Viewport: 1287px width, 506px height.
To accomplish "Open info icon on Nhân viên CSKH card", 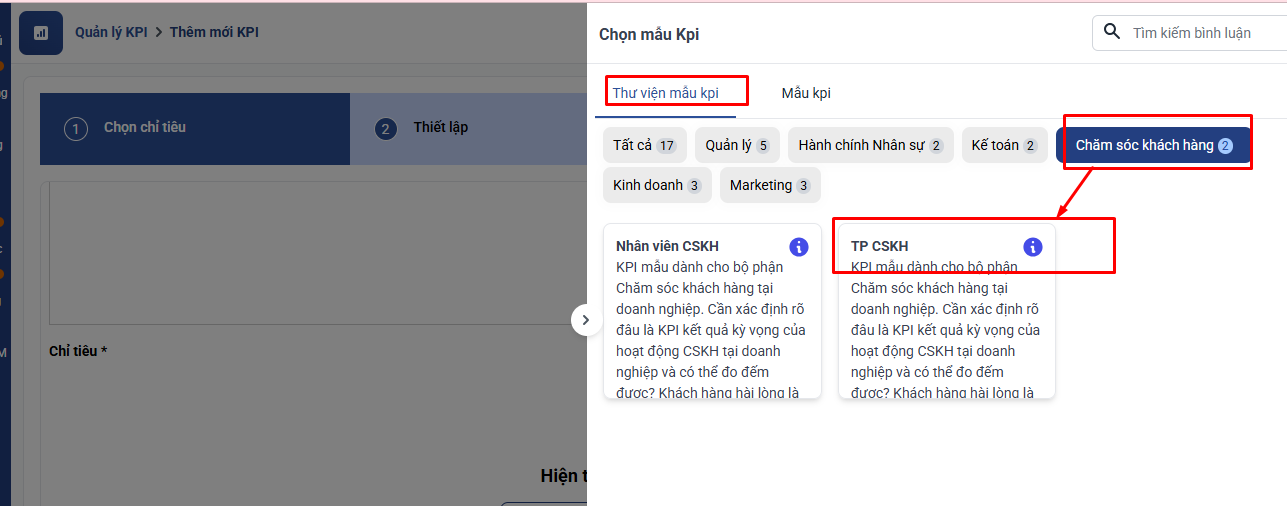I will click(798, 247).
